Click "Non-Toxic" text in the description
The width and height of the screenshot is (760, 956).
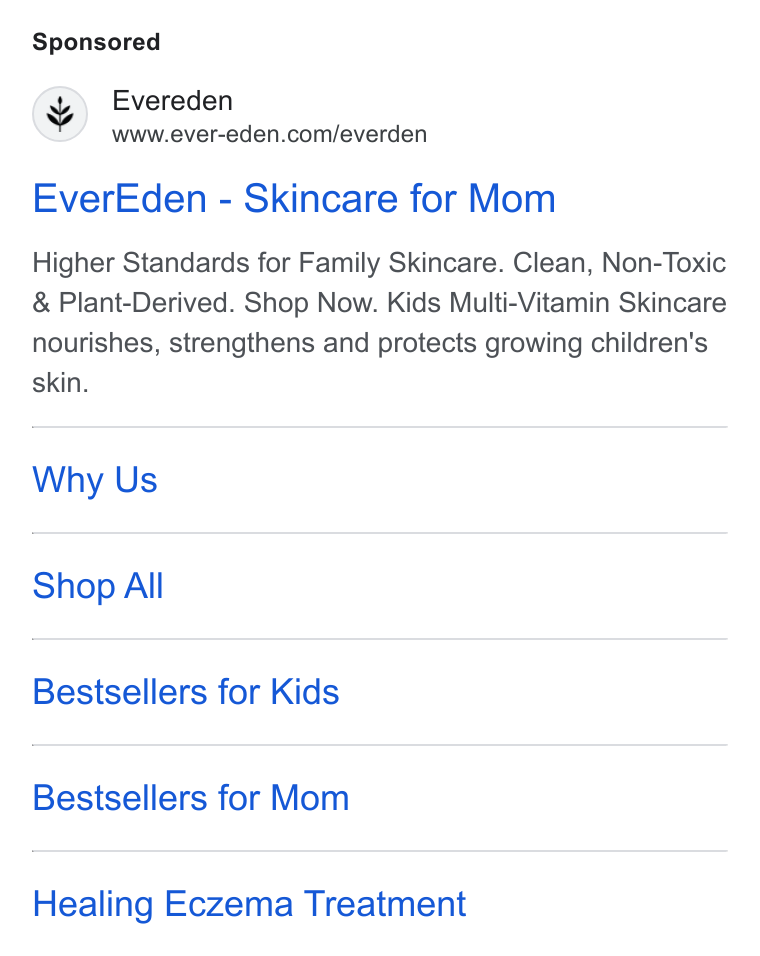664,263
